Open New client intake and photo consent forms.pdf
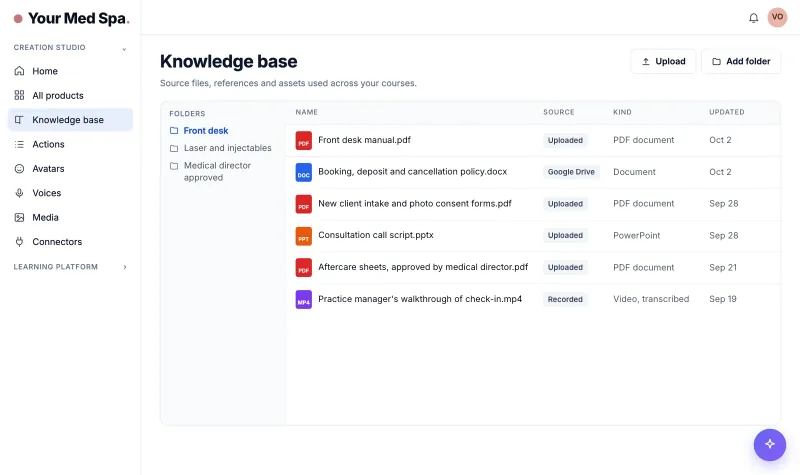 point(415,204)
